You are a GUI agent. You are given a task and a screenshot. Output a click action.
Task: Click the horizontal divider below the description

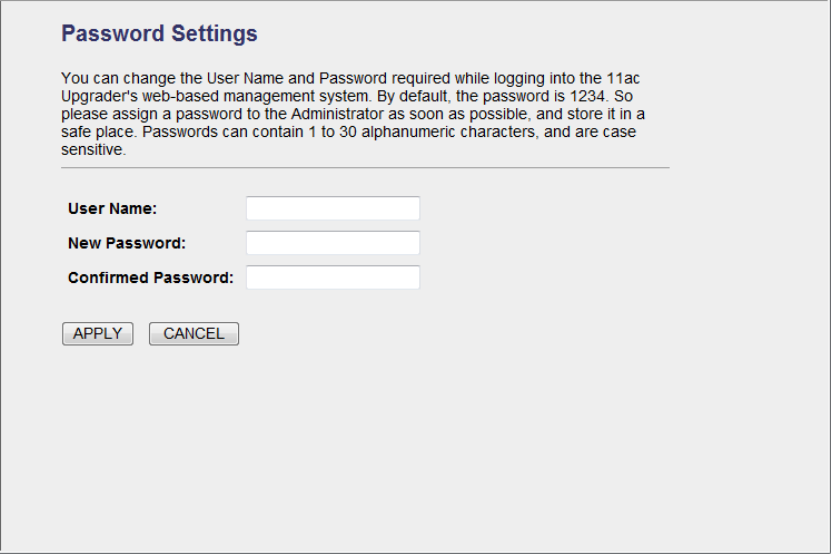[365, 168]
